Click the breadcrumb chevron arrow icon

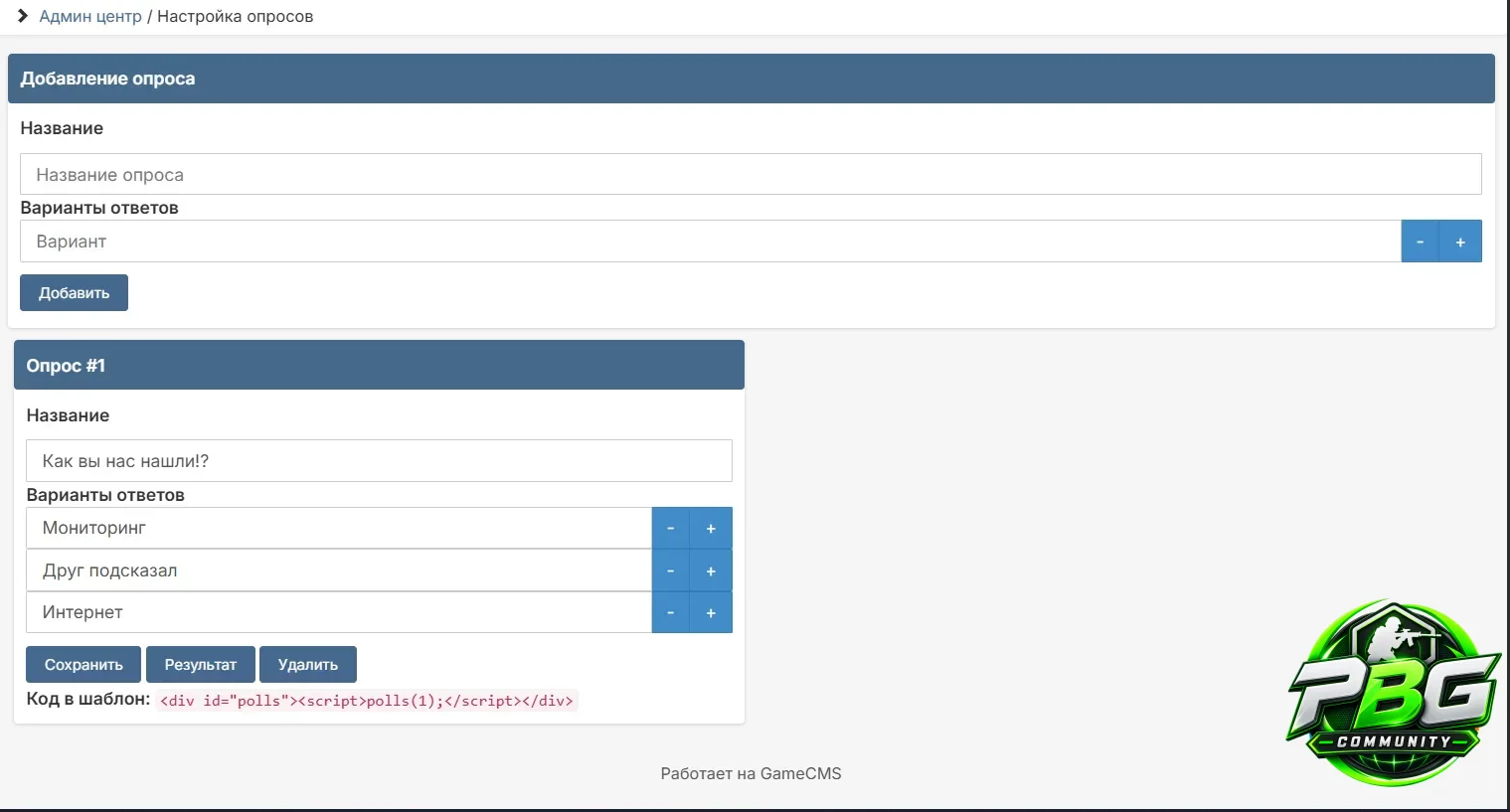[23, 16]
